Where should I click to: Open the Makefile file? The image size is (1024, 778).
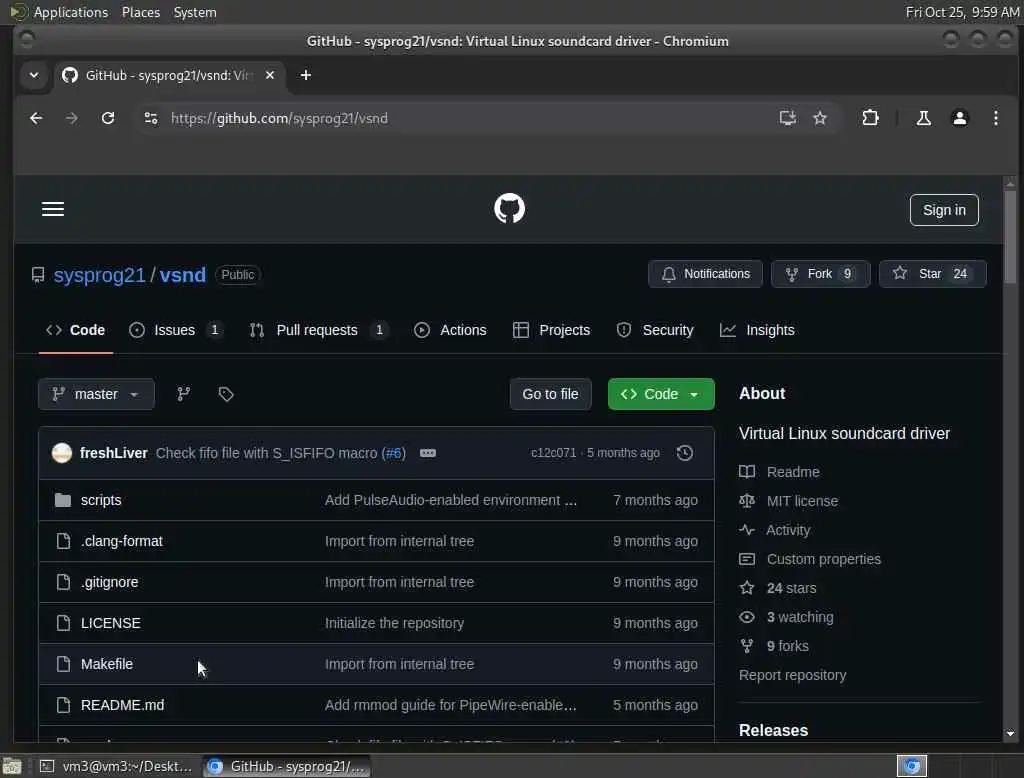coord(107,664)
